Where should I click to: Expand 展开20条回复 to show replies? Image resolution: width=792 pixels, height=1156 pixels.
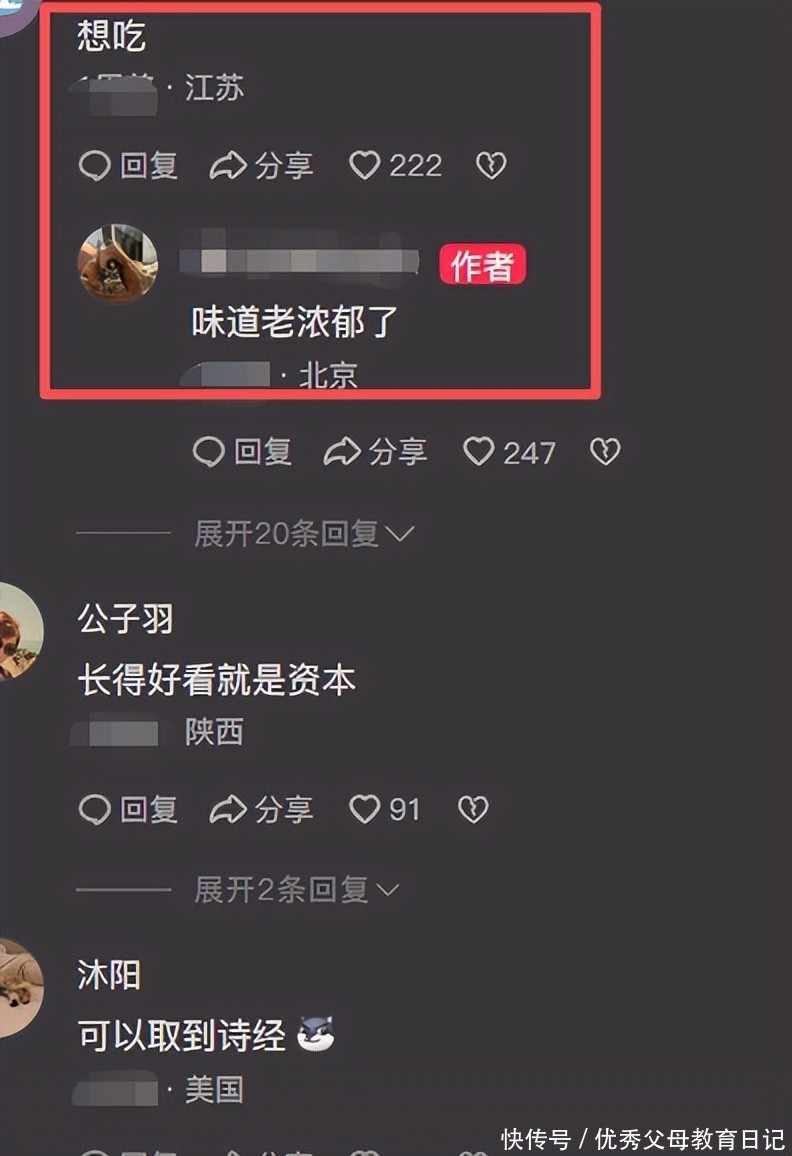pyautogui.click(x=305, y=533)
